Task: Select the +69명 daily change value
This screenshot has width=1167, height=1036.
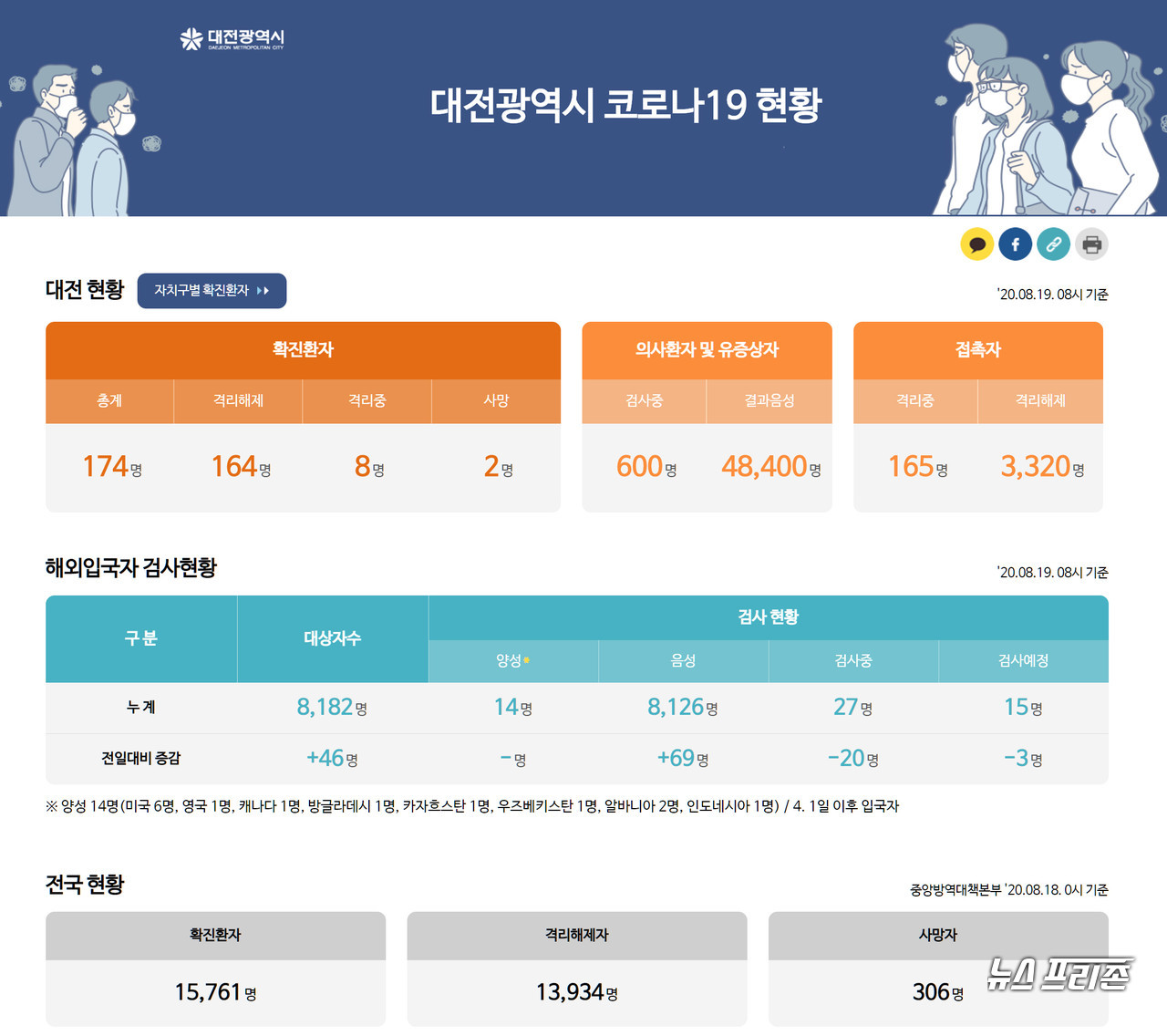Action: (683, 759)
